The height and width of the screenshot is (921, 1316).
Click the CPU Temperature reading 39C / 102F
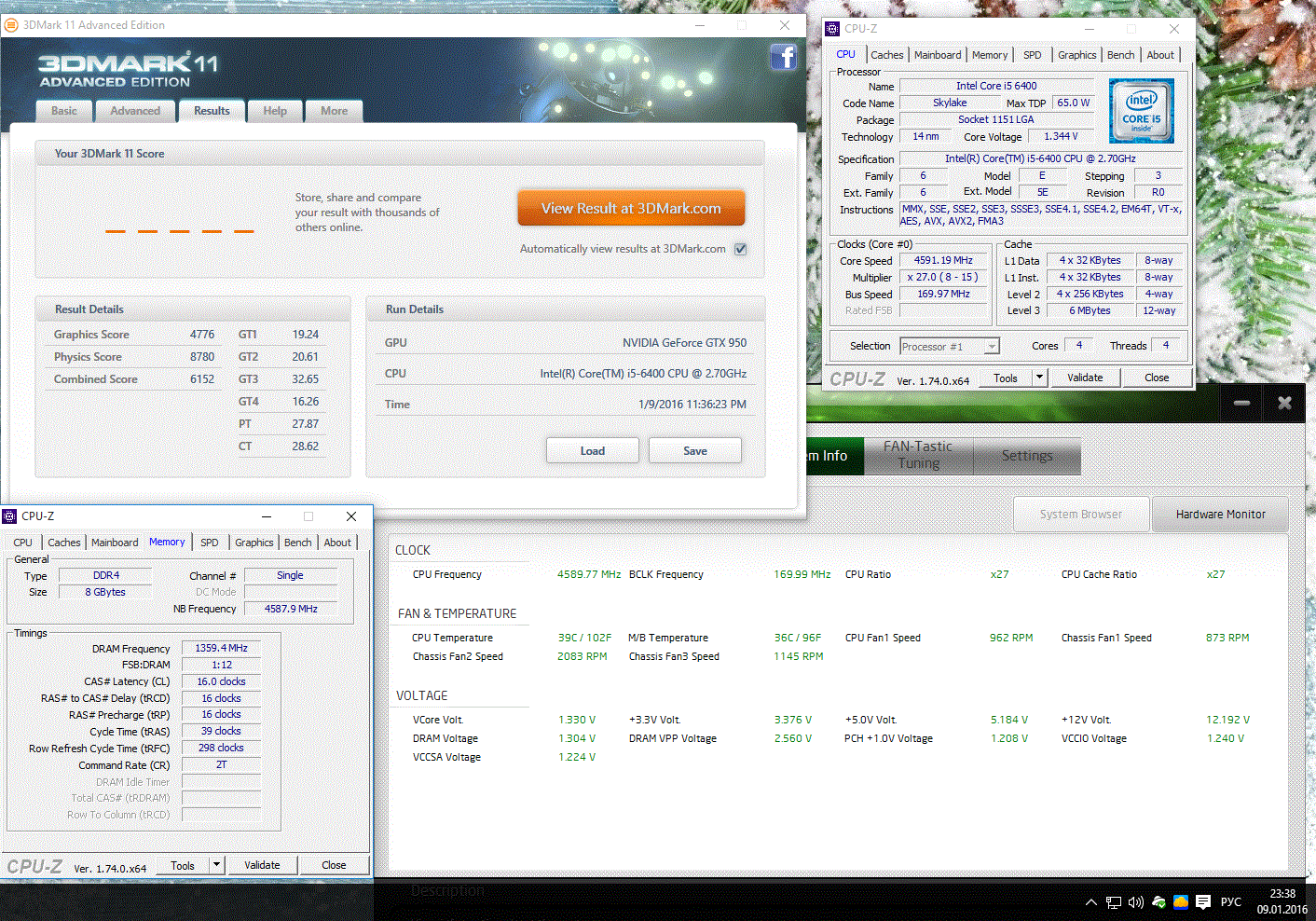click(x=584, y=638)
